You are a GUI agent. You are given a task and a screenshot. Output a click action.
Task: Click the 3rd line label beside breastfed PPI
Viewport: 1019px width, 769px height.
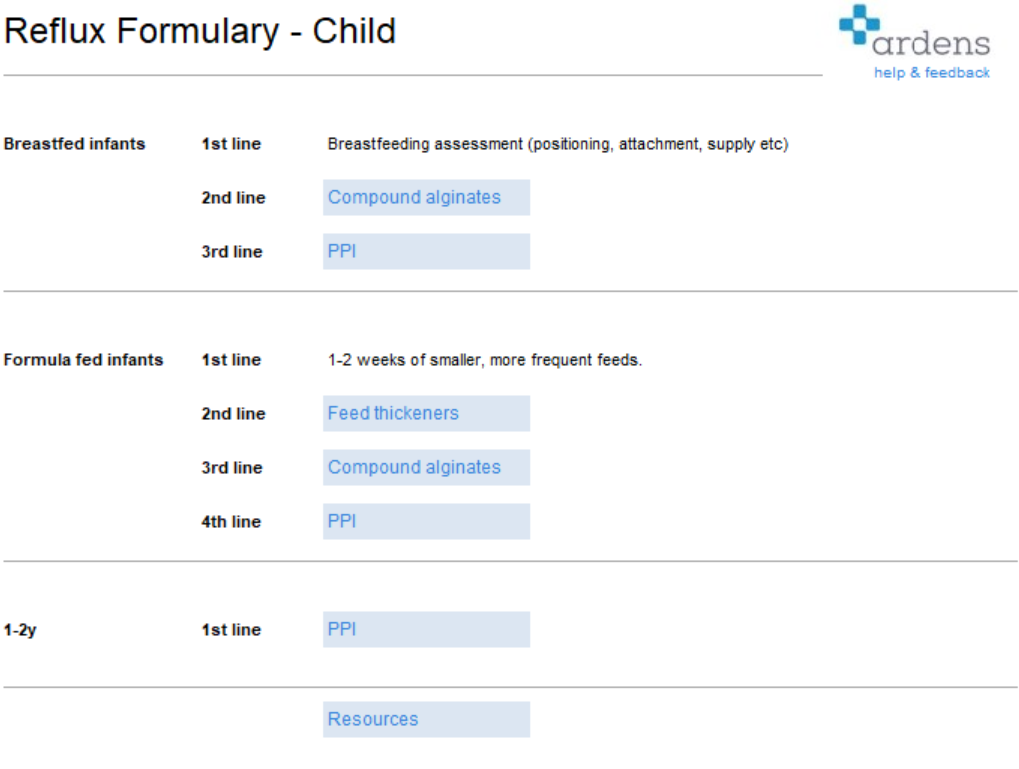click(232, 252)
